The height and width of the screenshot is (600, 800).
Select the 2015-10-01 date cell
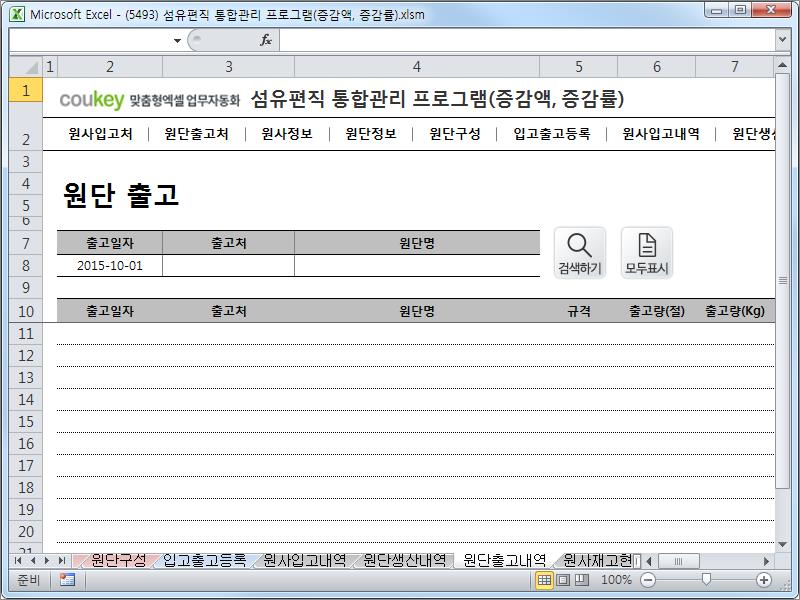click(110, 266)
